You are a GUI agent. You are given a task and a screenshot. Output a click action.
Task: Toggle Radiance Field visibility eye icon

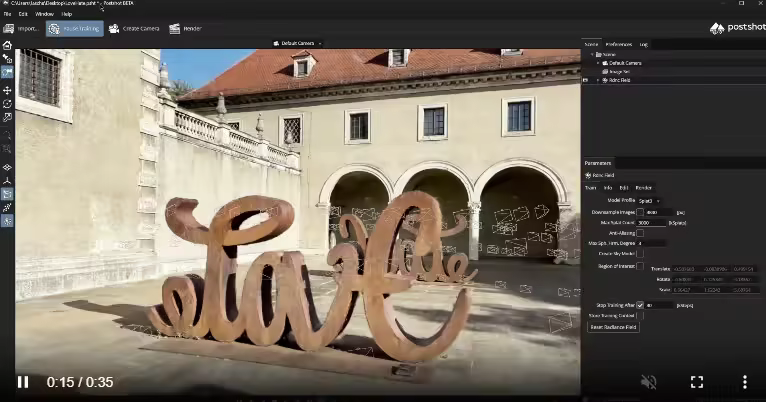(x=586, y=79)
